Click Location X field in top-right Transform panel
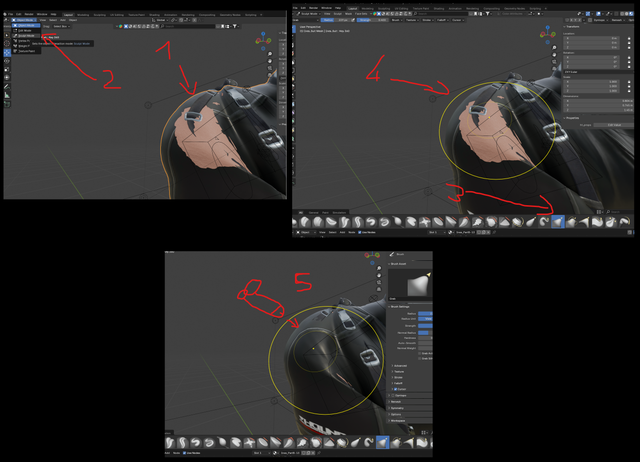 [x=592, y=38]
